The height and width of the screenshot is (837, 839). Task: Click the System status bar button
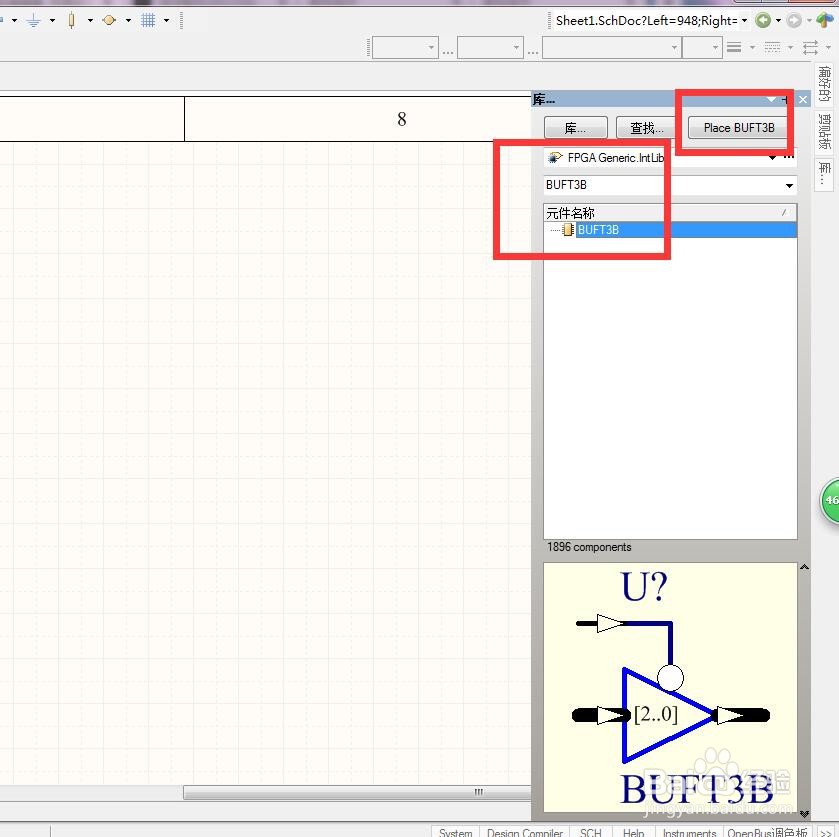[455, 832]
